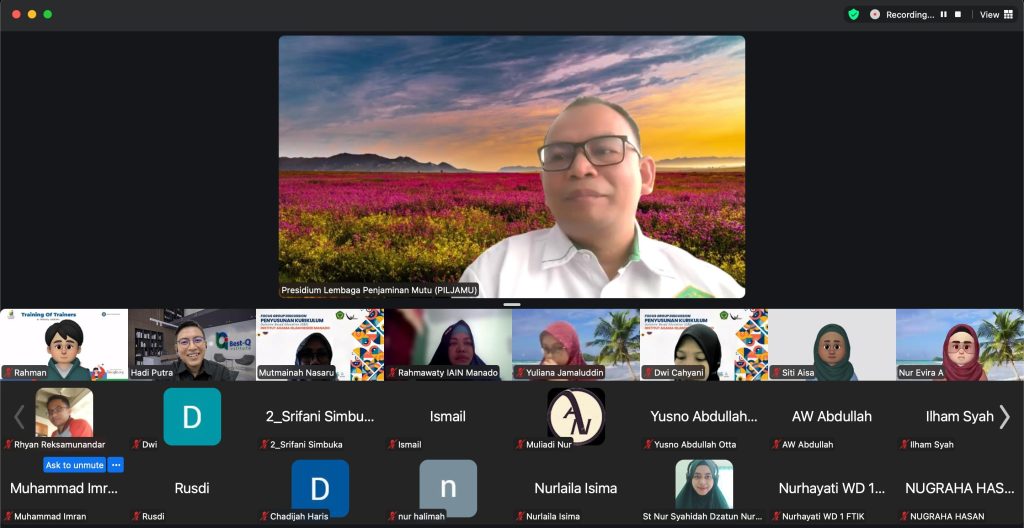Select Rahman's avatar video tile

pyautogui.click(x=64, y=344)
